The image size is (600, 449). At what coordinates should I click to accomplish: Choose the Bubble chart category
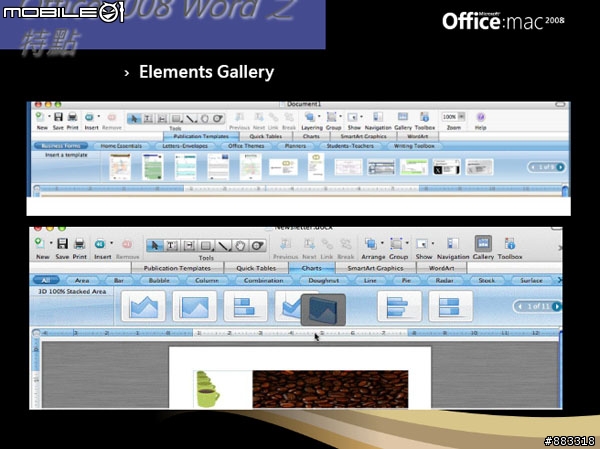coord(159,281)
